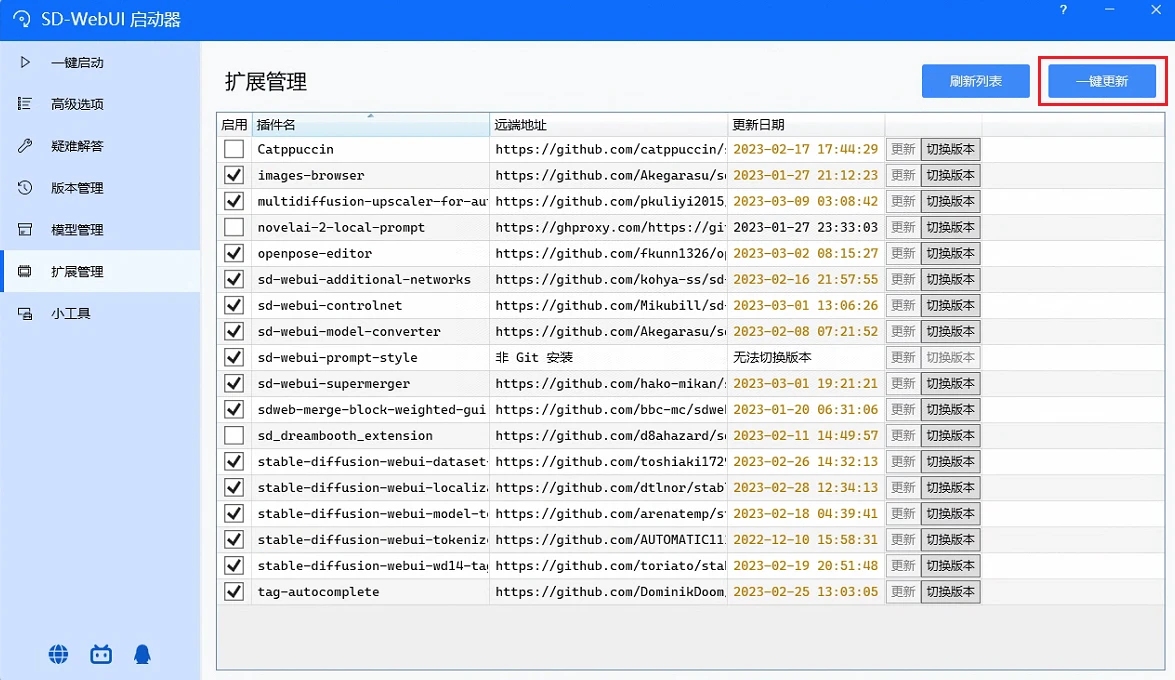Enable the Catppuccin extension checkbox
The height and width of the screenshot is (680, 1175).
coord(233,149)
